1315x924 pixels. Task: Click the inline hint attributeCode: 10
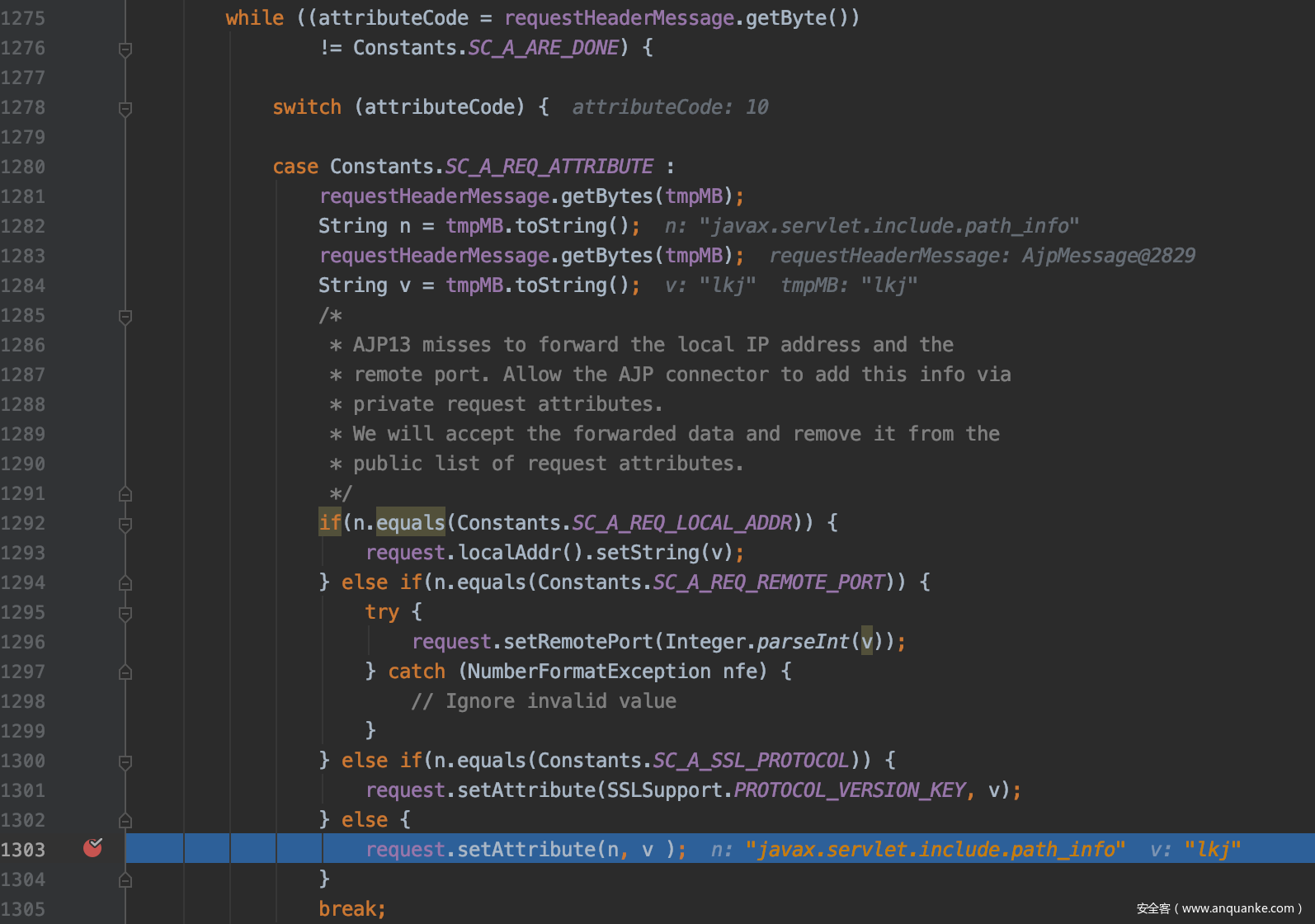pos(670,107)
